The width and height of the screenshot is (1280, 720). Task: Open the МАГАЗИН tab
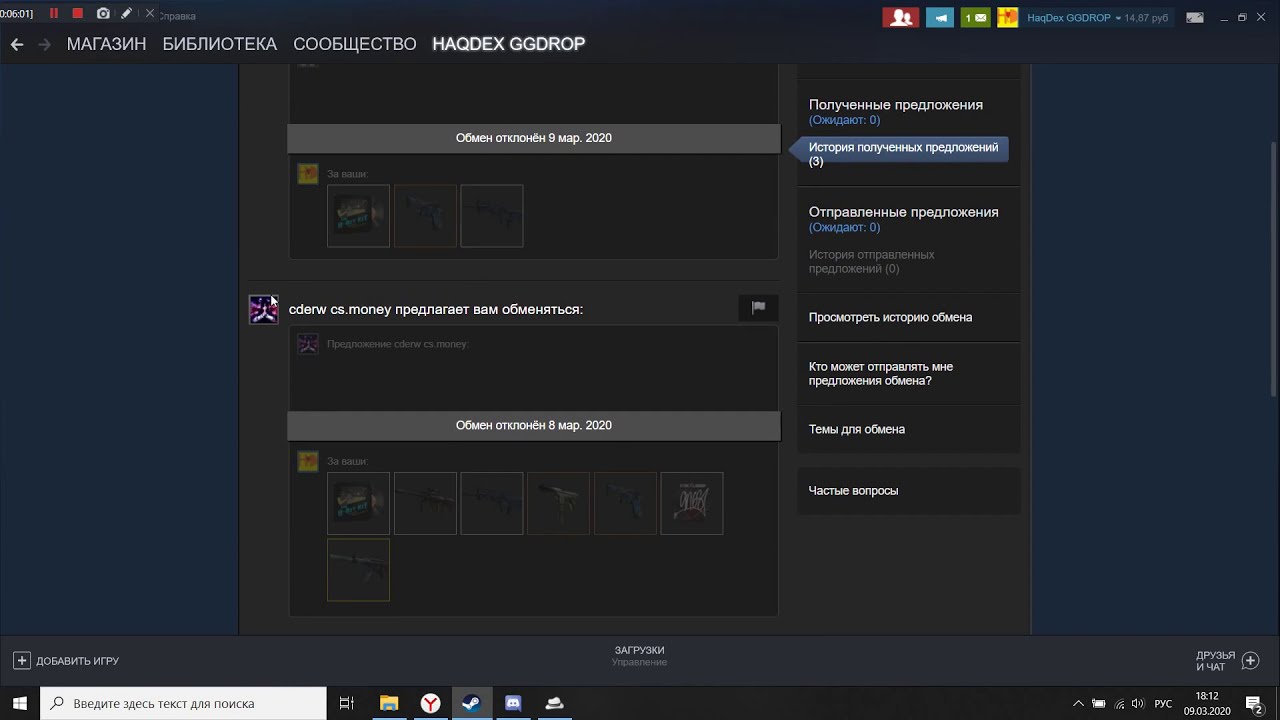click(106, 44)
